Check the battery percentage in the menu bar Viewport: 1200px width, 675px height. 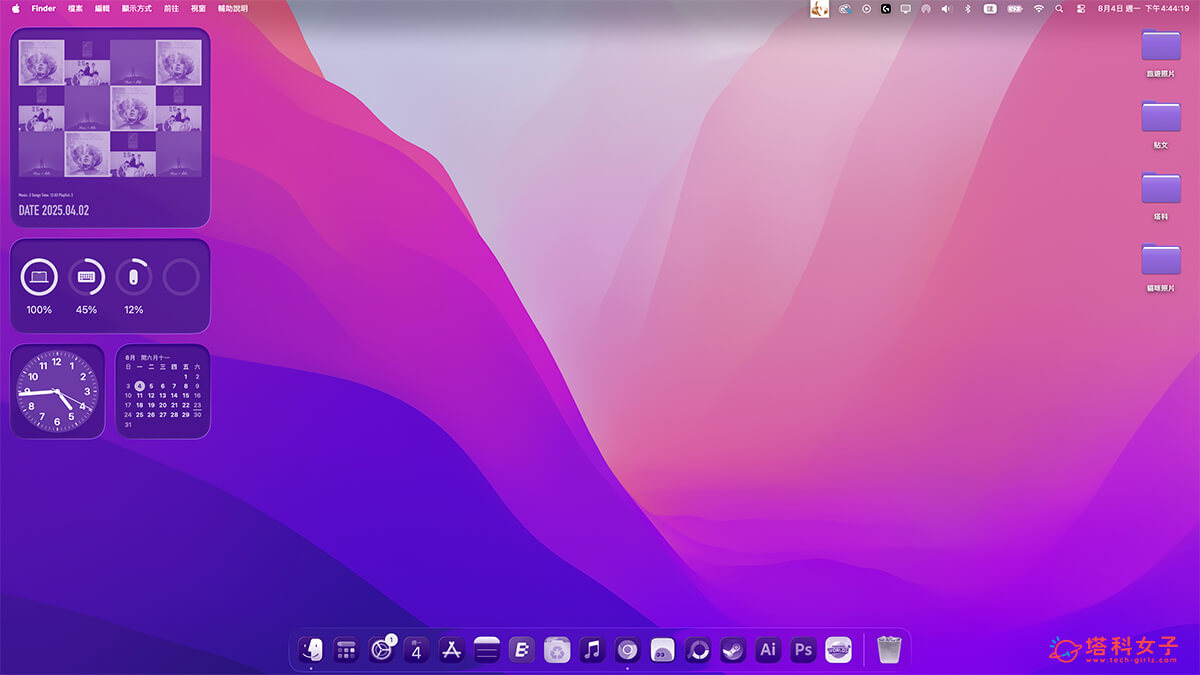point(1014,9)
